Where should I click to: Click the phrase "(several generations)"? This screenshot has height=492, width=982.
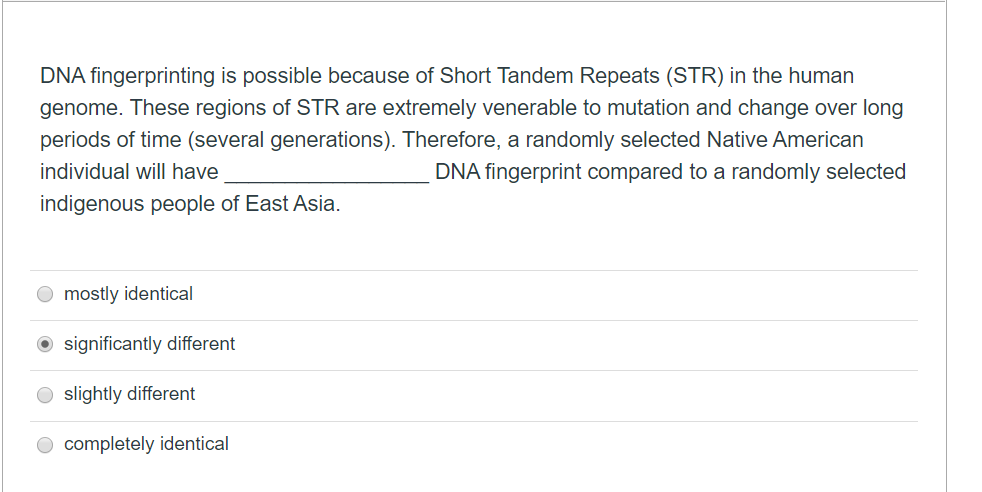[289, 140]
